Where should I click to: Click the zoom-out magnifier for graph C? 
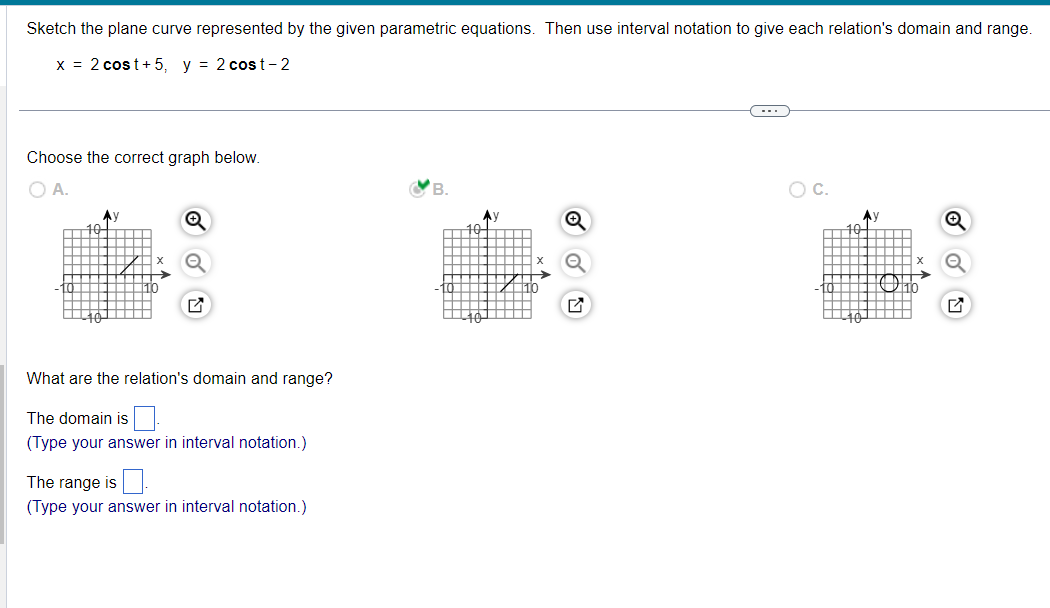[955, 262]
